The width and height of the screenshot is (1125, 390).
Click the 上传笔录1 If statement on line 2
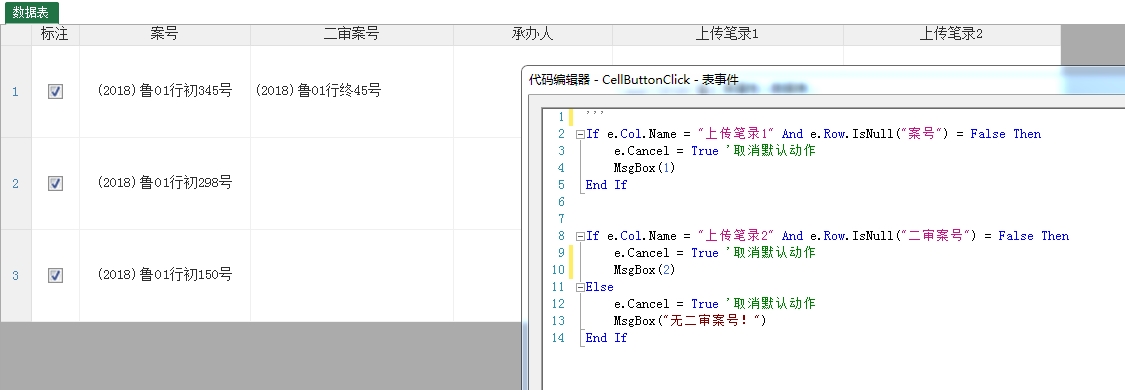click(814, 134)
